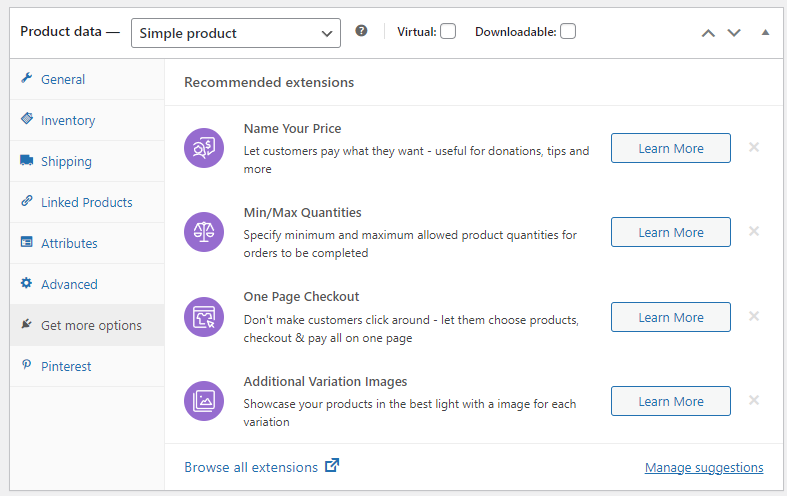Dismiss the Additional Variation Images suggestion
The image size is (787, 496).
[x=754, y=400]
